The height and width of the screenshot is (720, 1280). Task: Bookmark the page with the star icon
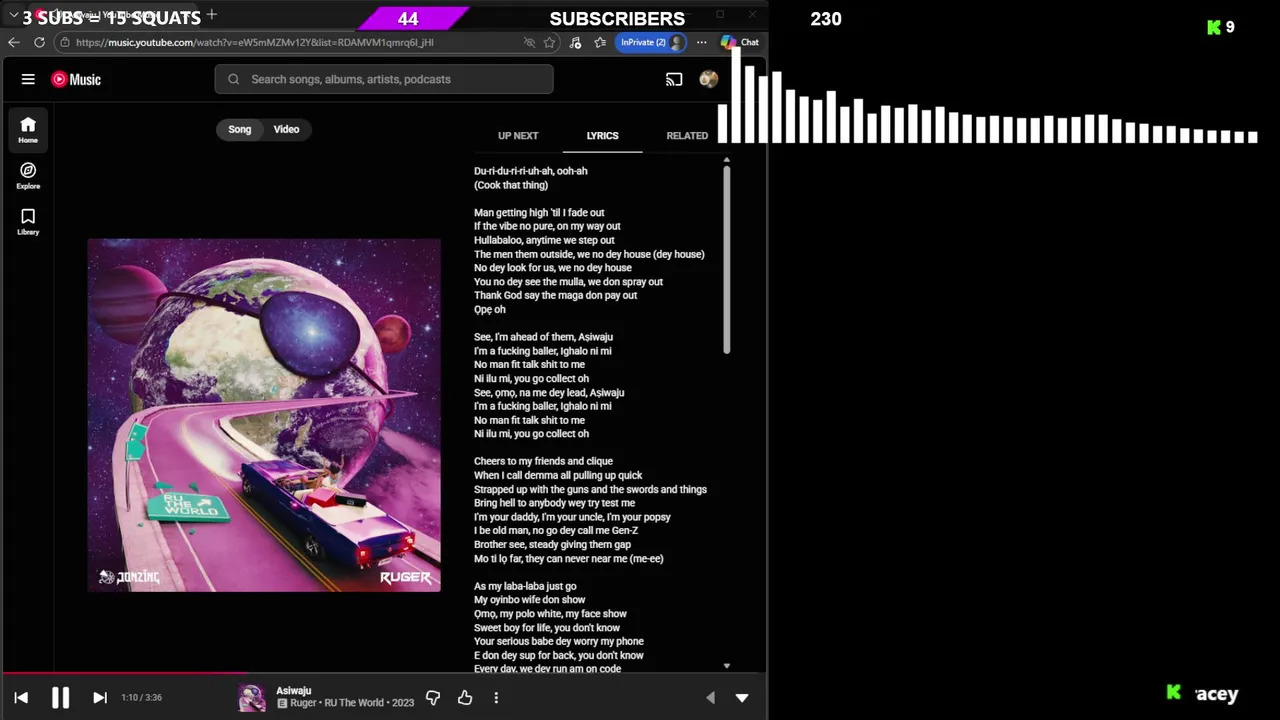pyautogui.click(x=549, y=42)
